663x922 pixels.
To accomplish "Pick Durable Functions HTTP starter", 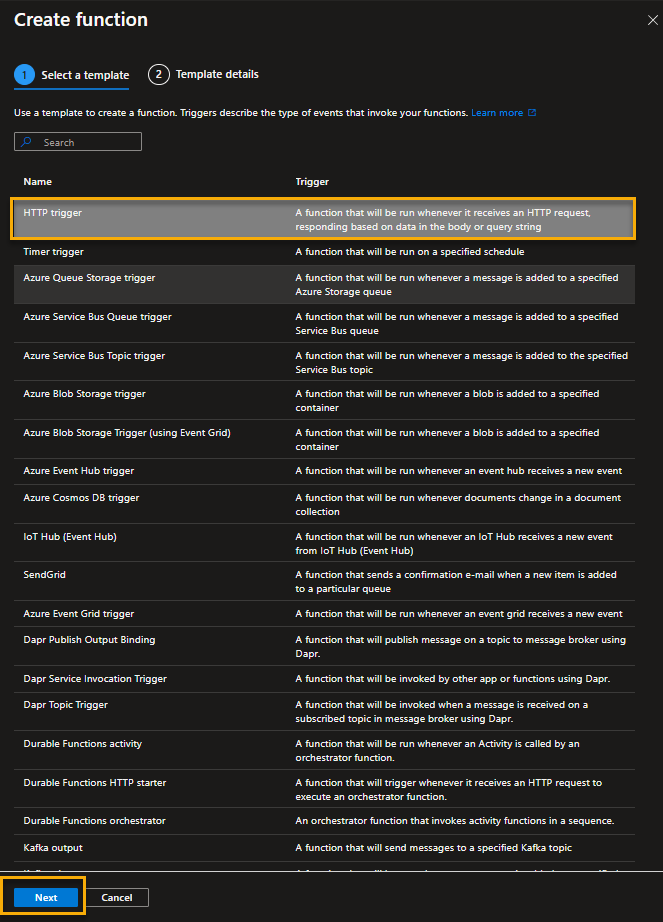I will (x=324, y=789).
